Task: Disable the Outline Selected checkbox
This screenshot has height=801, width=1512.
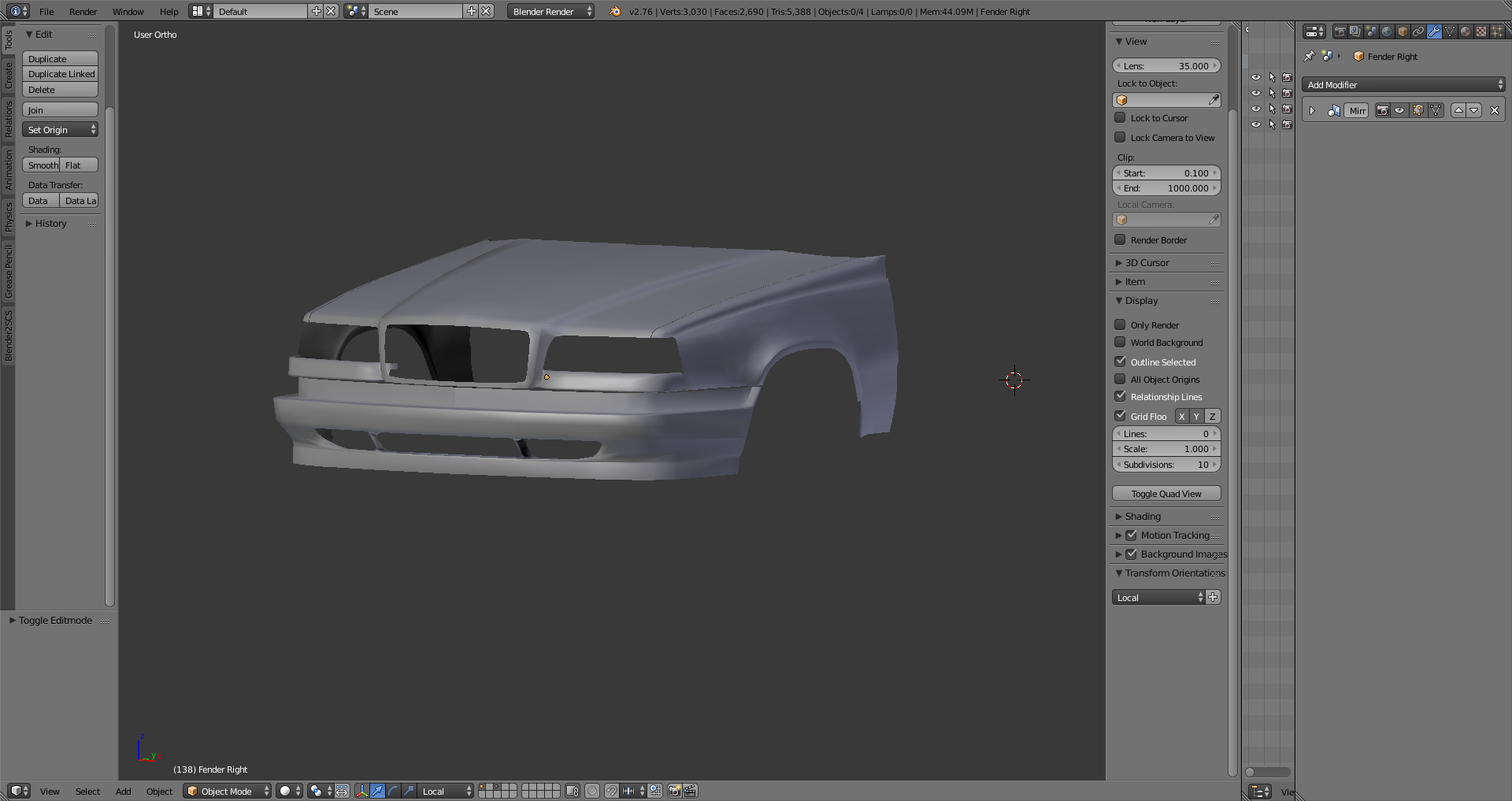Action: (1120, 362)
